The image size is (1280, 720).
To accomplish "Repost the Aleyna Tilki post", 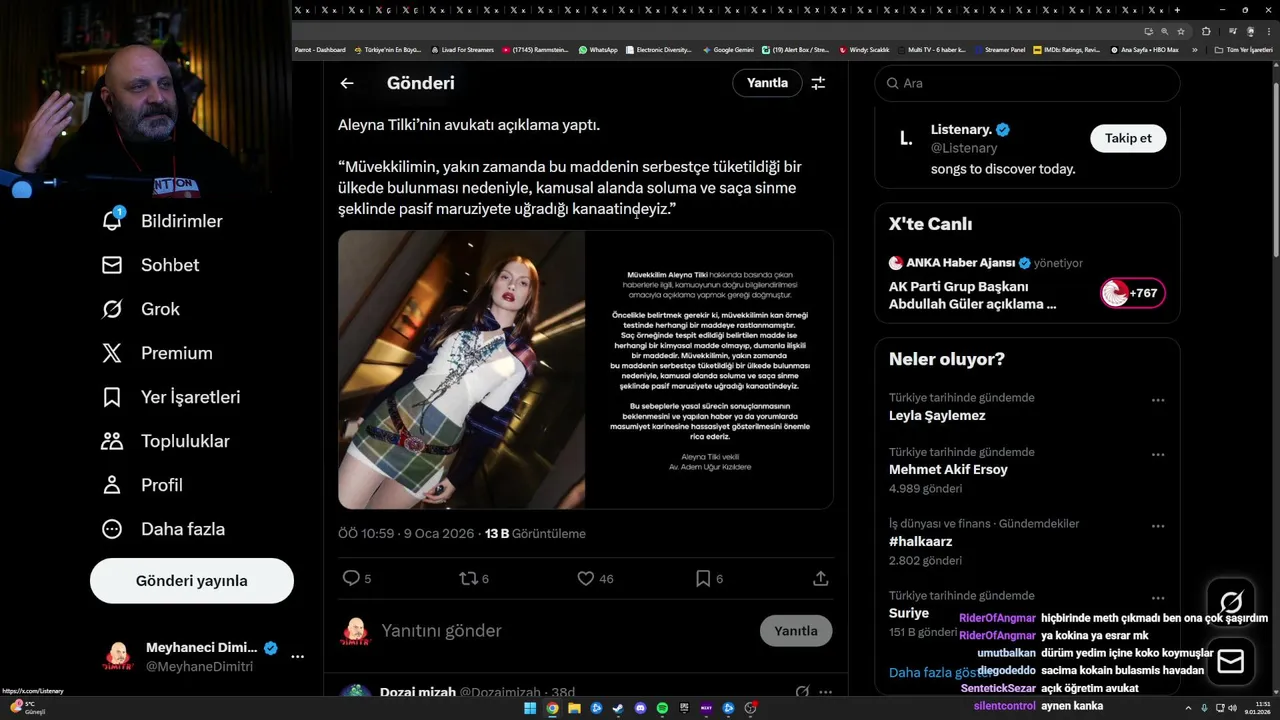I will click(468, 578).
